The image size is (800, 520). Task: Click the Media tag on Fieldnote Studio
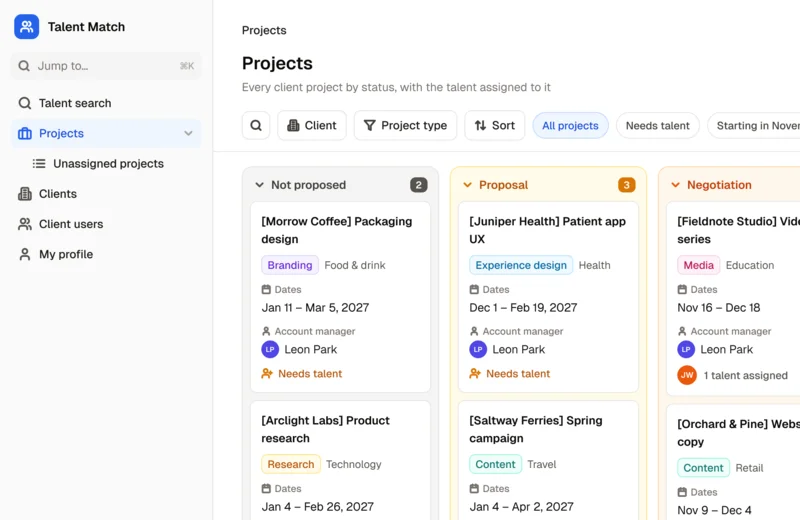pyautogui.click(x=698, y=265)
